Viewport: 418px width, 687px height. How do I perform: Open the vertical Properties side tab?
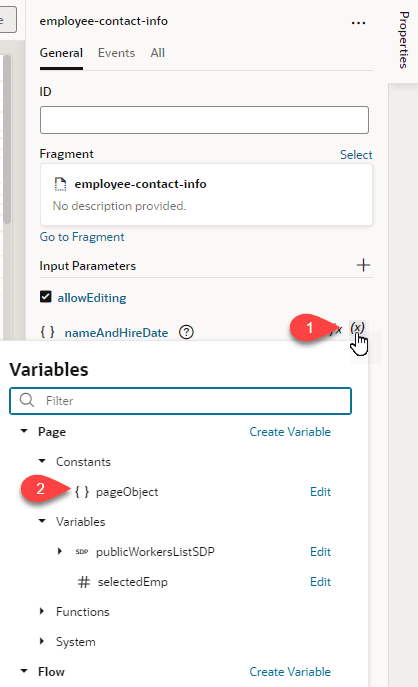point(404,40)
